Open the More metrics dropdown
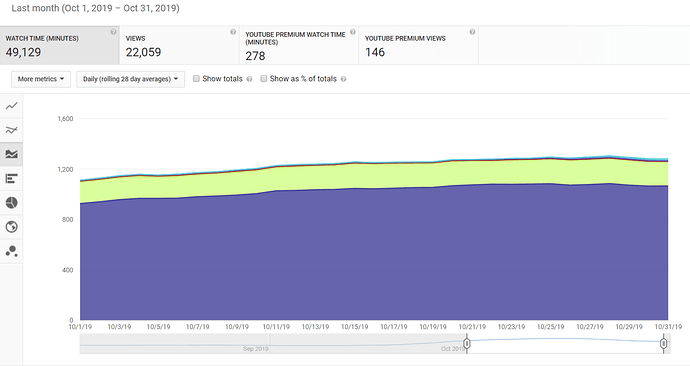This screenshot has width=690, height=366. coord(41,79)
